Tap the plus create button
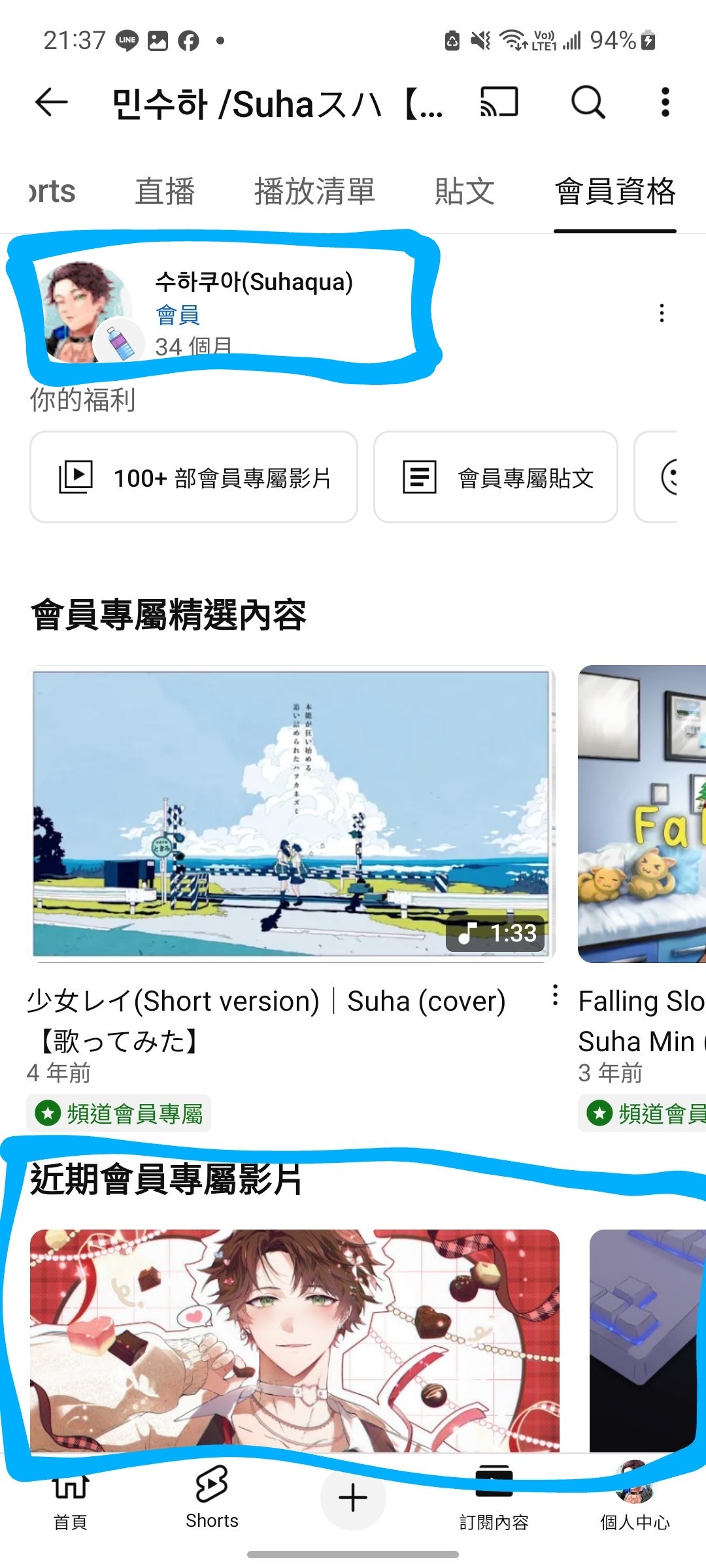This screenshot has height=1568, width=706. [x=353, y=1497]
